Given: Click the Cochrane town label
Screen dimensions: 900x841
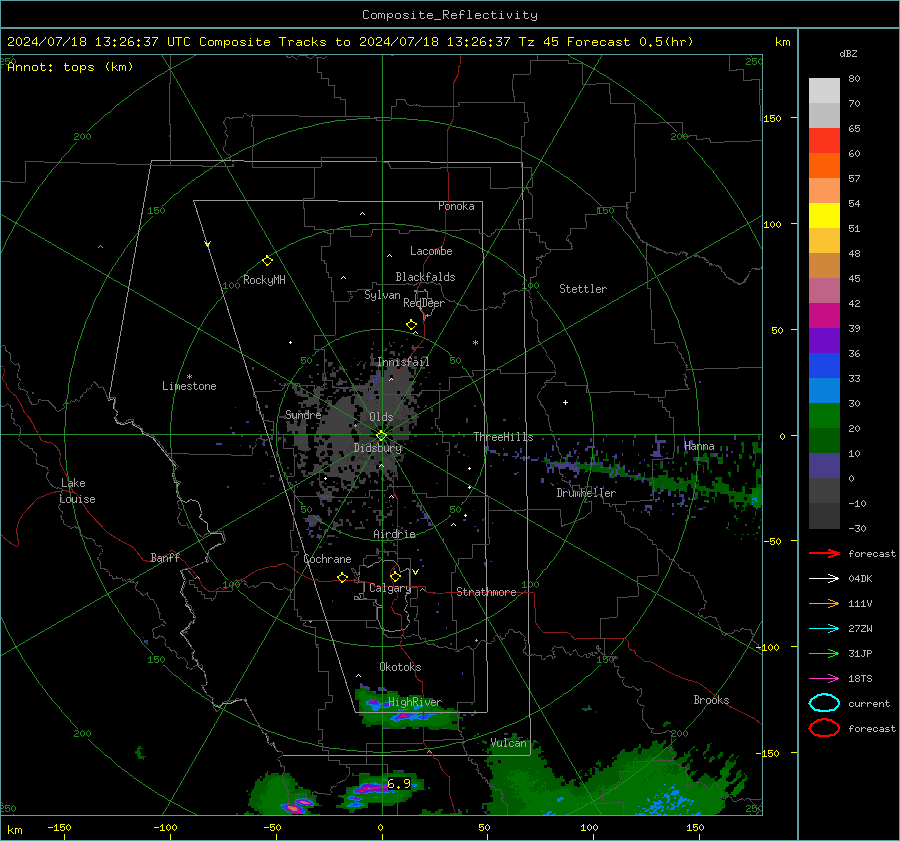Looking at the screenshot, I should [x=327, y=559].
